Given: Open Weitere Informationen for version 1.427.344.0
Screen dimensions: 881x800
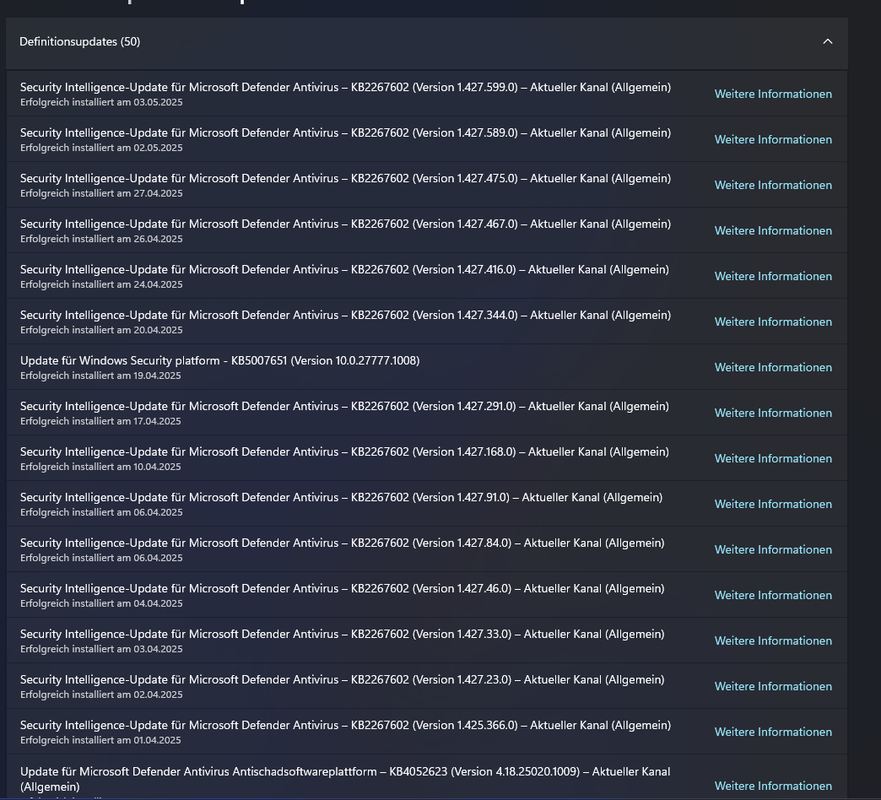Looking at the screenshot, I should tap(773, 321).
